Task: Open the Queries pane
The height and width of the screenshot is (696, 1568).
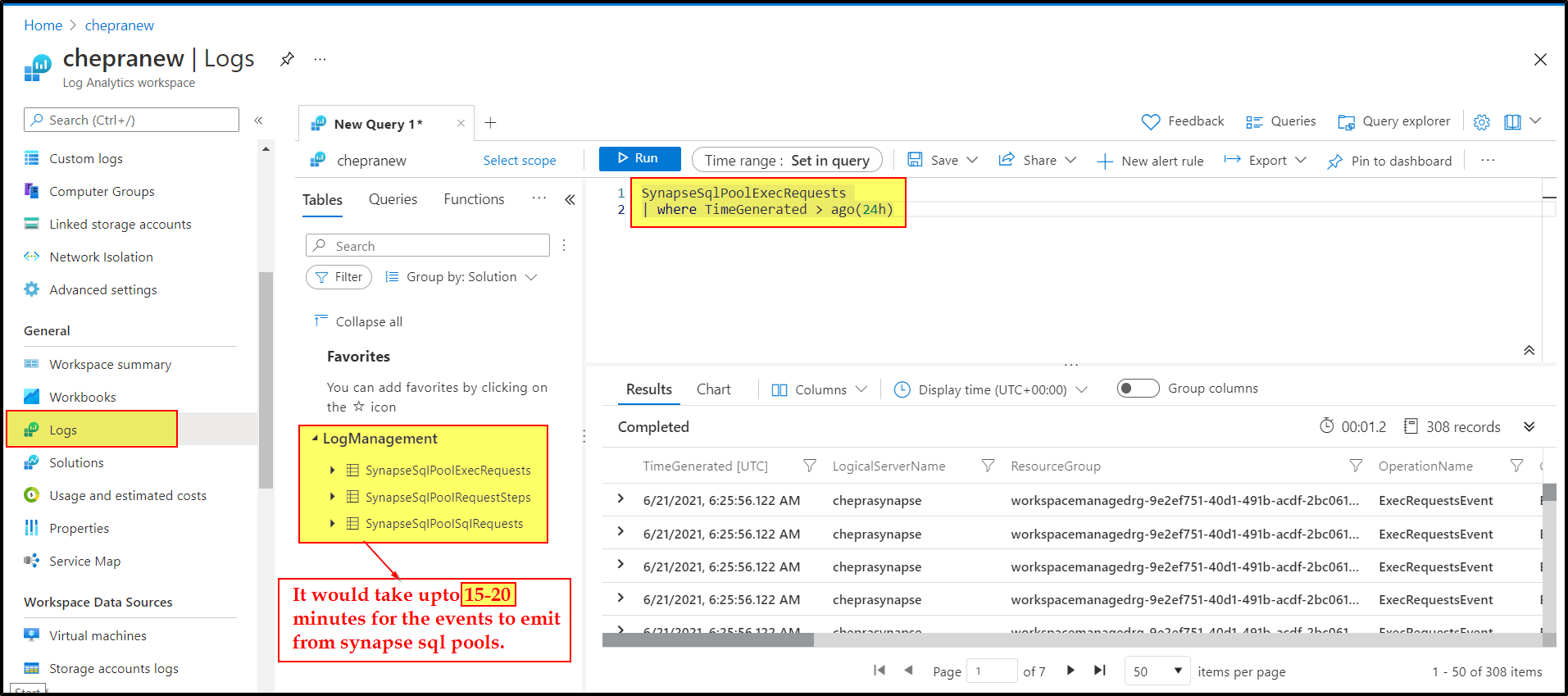Action: [x=1280, y=121]
